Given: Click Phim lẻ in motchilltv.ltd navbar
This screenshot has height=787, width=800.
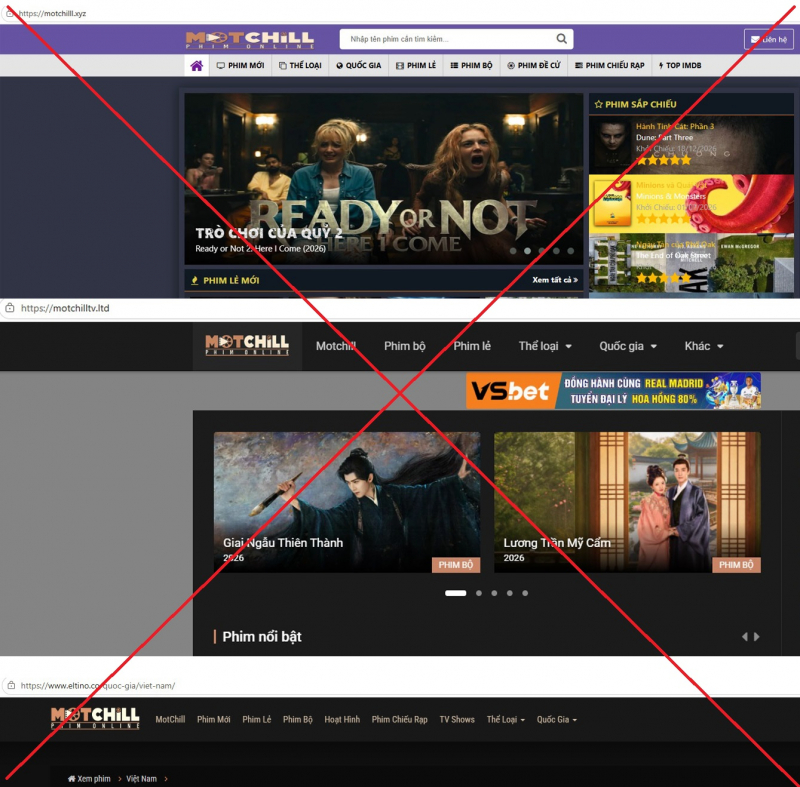Looking at the screenshot, I should pyautogui.click(x=472, y=346).
